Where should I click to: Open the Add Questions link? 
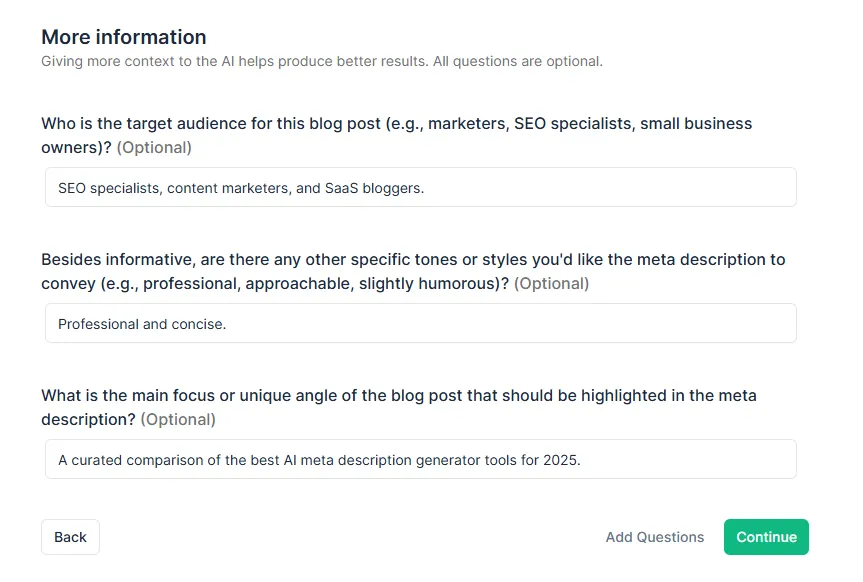[x=654, y=537]
